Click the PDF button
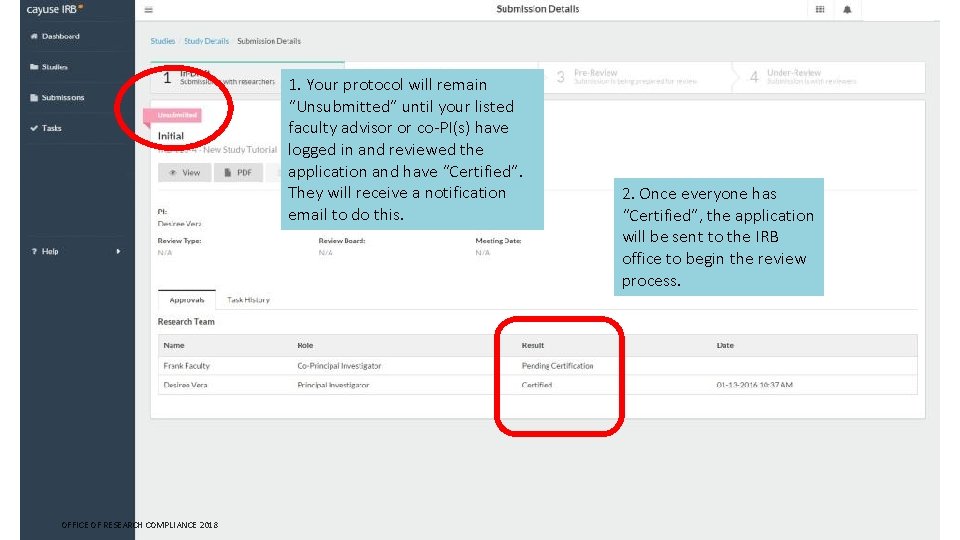This screenshot has width=960, height=540. pos(238,173)
